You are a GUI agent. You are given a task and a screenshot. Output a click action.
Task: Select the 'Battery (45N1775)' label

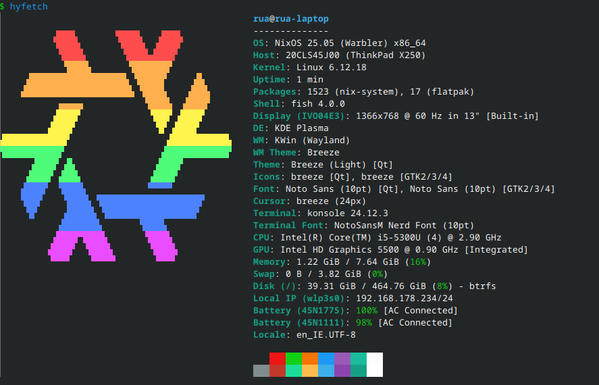coord(299,311)
